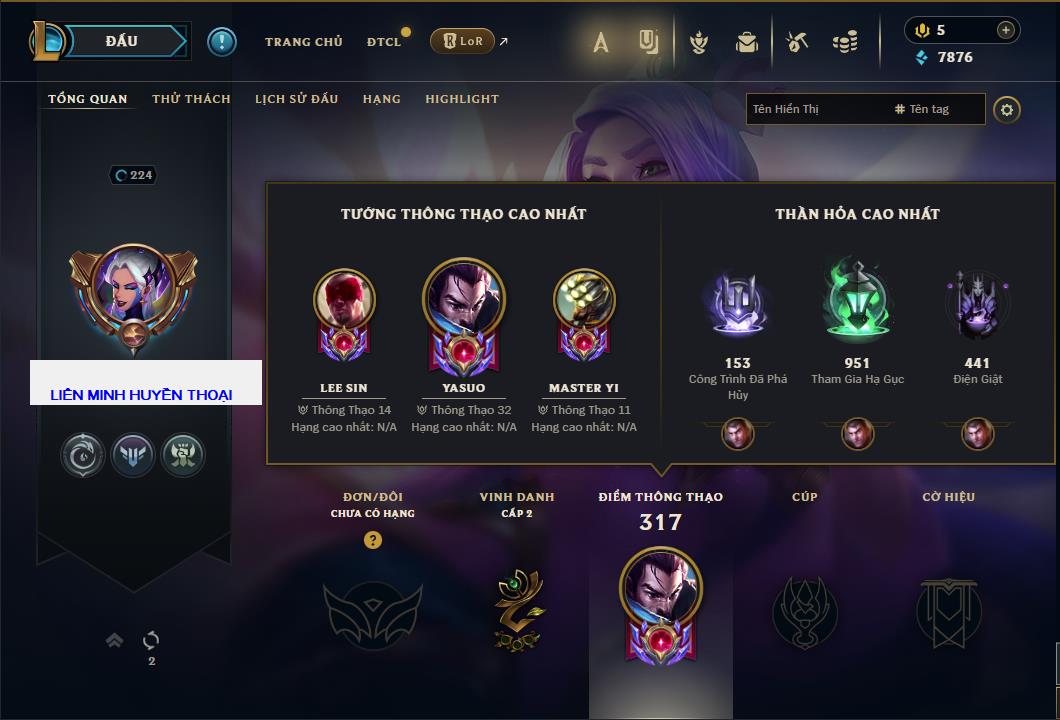
Task: Click the refresh arrows icon above 2
Action: [x=151, y=640]
